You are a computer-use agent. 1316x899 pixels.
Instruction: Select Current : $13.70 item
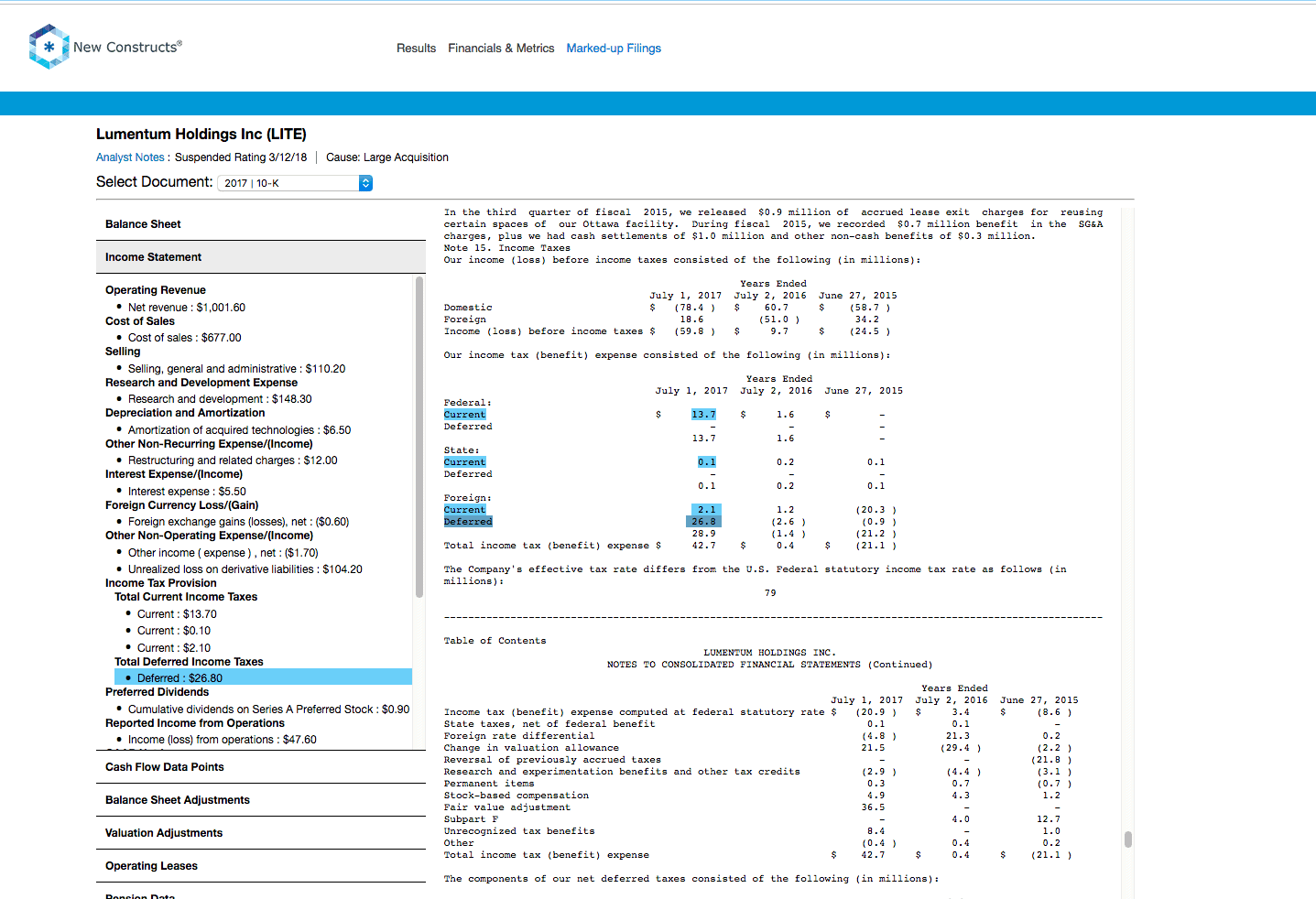pyautogui.click(x=177, y=614)
